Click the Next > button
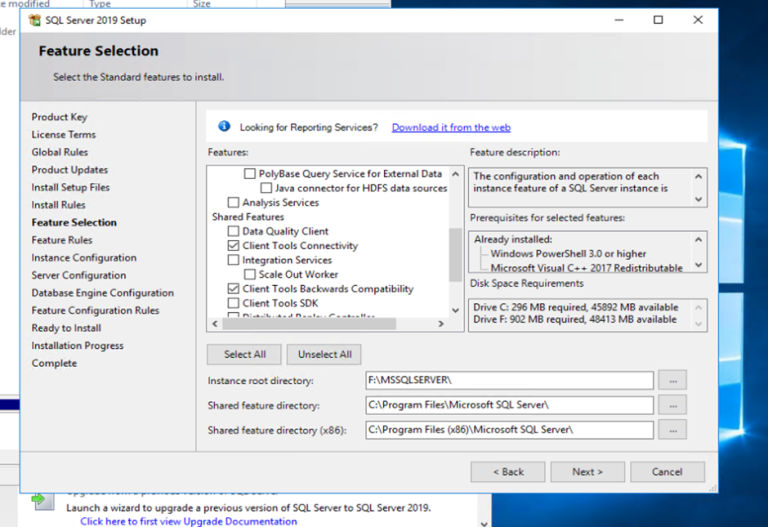The height and width of the screenshot is (527, 768). (x=587, y=472)
